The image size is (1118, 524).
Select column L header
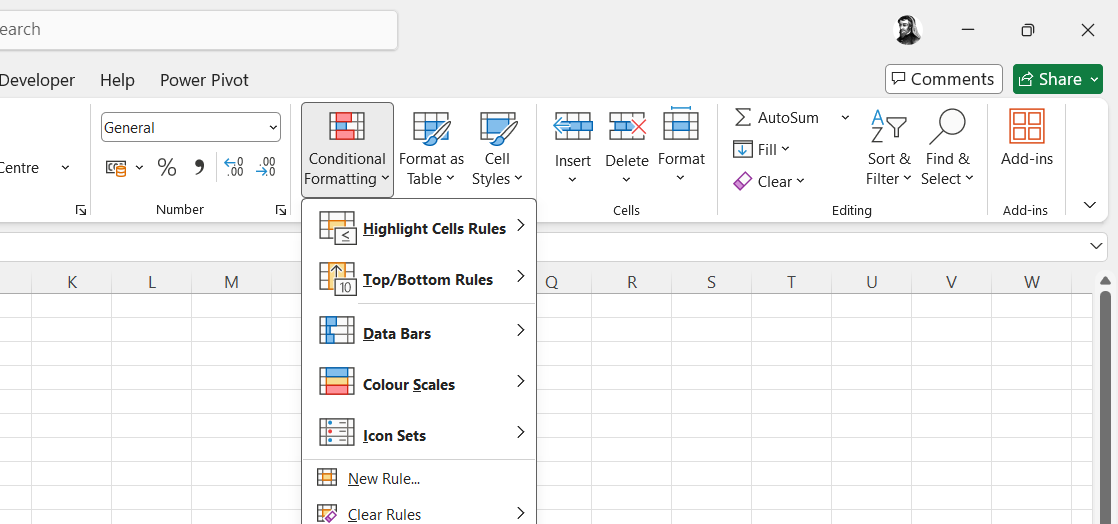pos(151,282)
